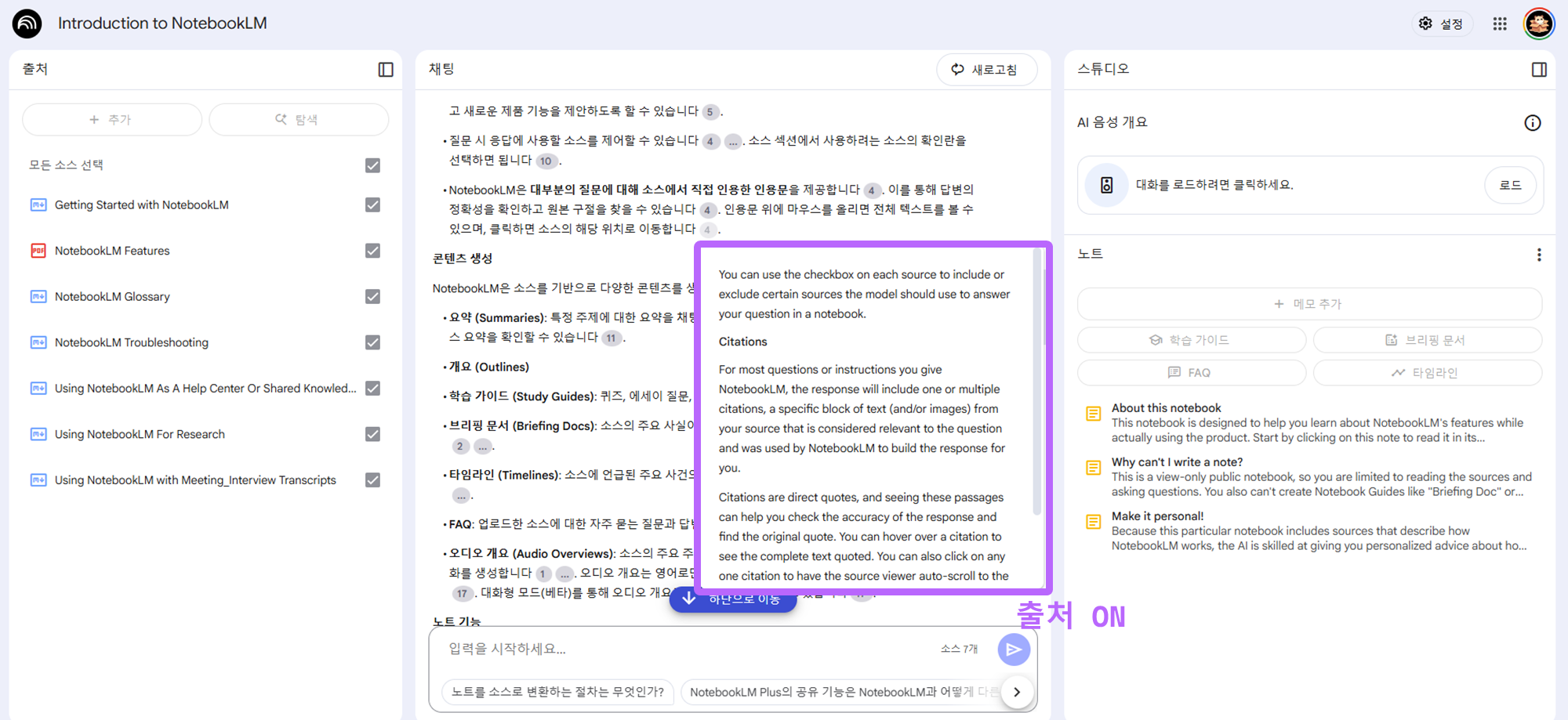Viewport: 1568px width, 720px height.
Task: Open Why can't I write a note
Action: (1317, 477)
